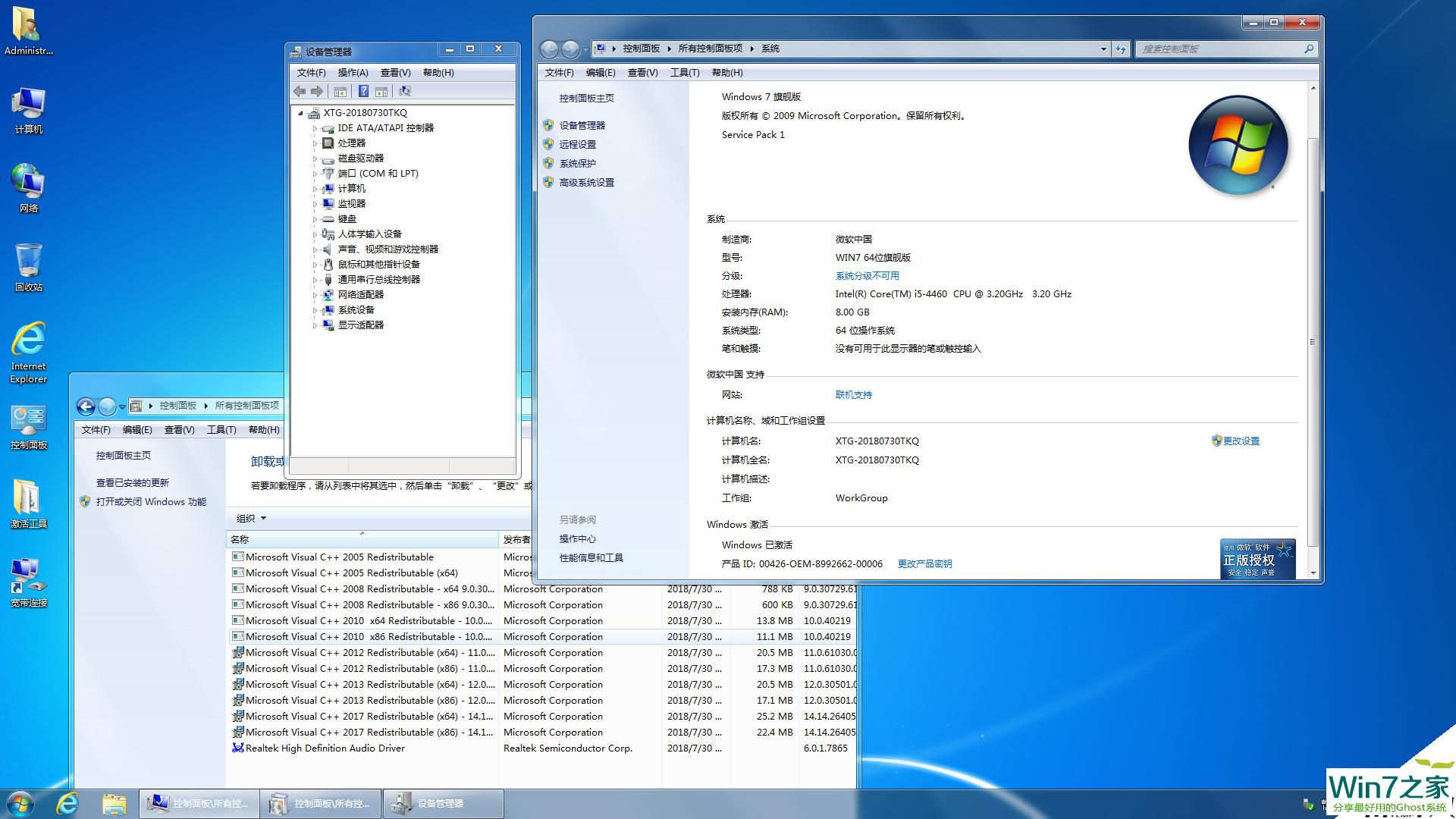Expand IDE ATA/ATAPI controllers tree item
1456x819 pixels.
pyautogui.click(x=315, y=128)
